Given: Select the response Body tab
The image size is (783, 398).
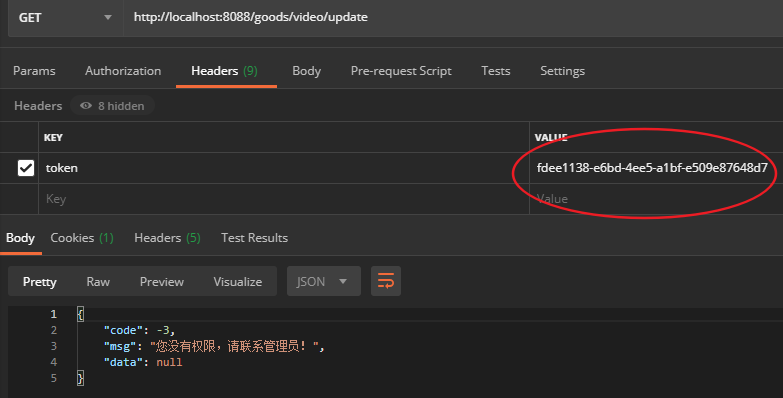Looking at the screenshot, I should [20, 238].
